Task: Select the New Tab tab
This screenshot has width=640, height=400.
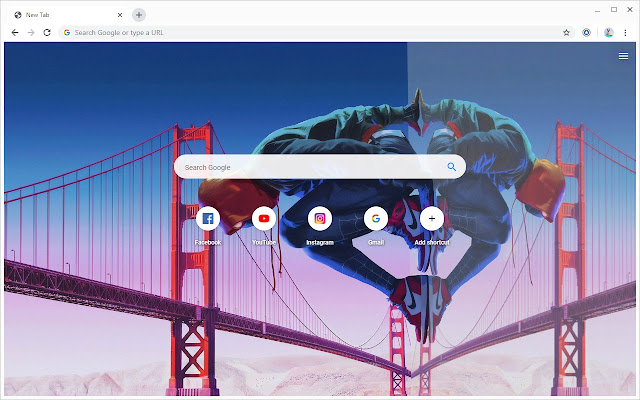Action: click(67, 15)
